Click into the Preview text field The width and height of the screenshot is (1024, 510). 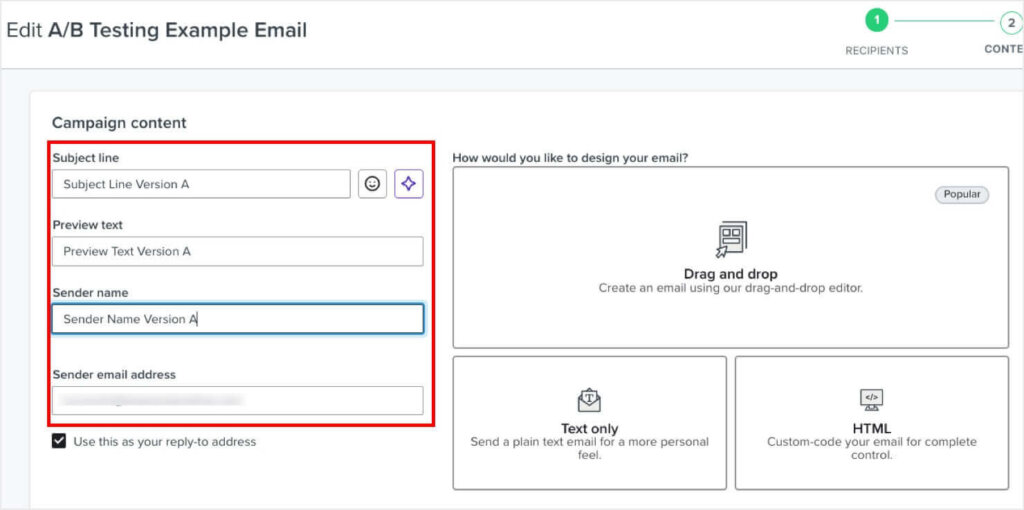point(237,251)
